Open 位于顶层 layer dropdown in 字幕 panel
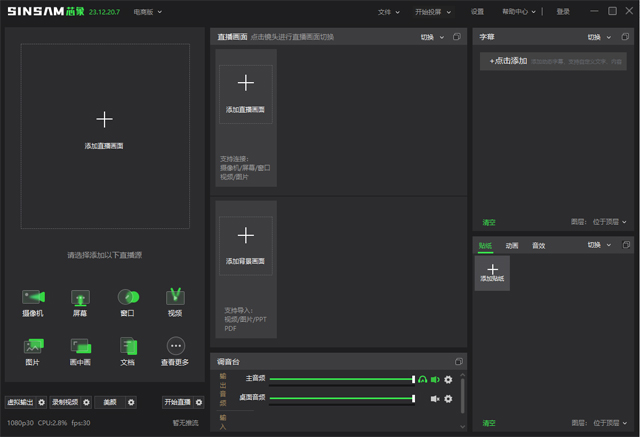Viewport: 640px width, 437px height. click(608, 222)
